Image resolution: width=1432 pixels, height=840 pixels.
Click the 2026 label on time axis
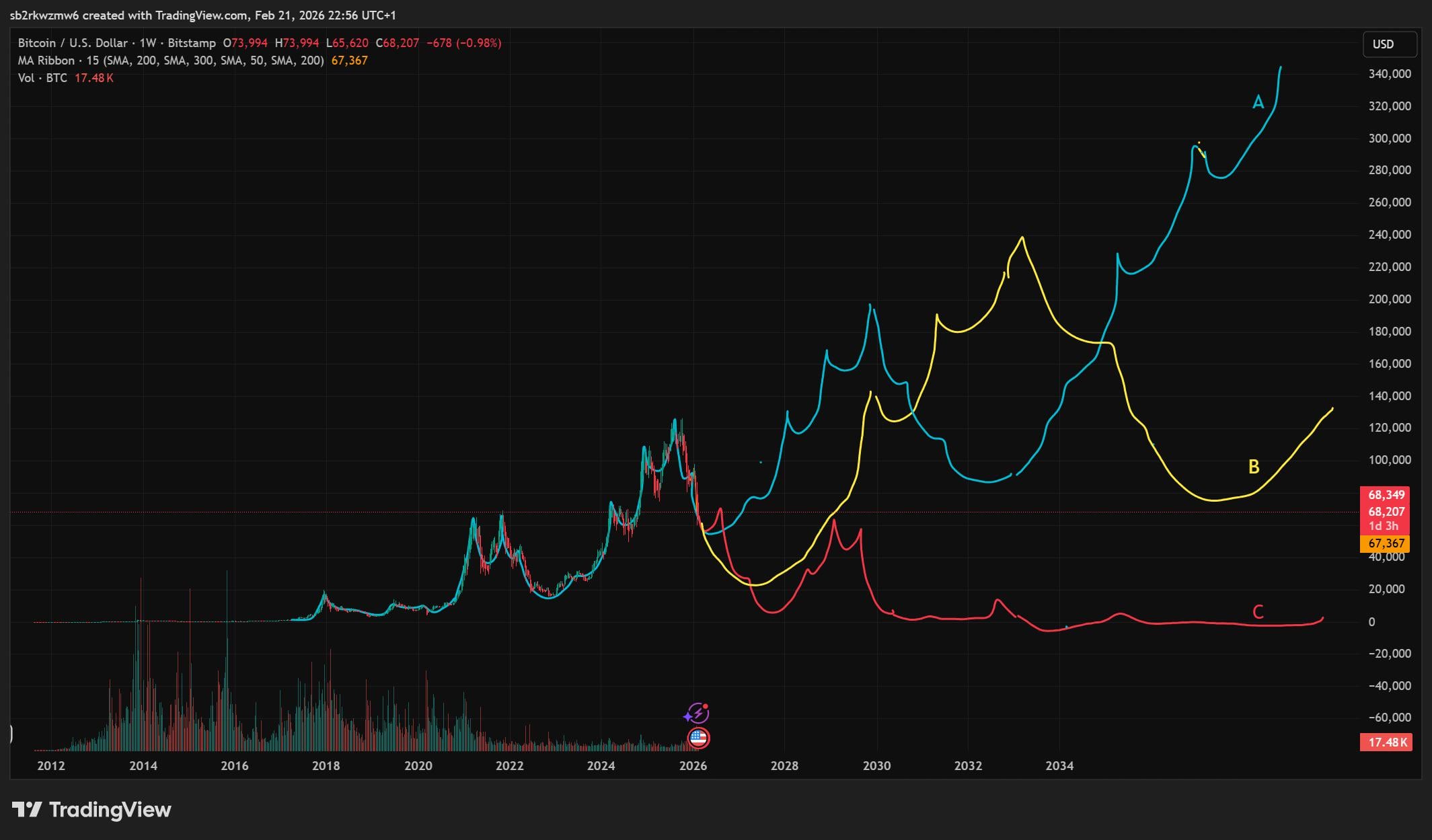[693, 765]
